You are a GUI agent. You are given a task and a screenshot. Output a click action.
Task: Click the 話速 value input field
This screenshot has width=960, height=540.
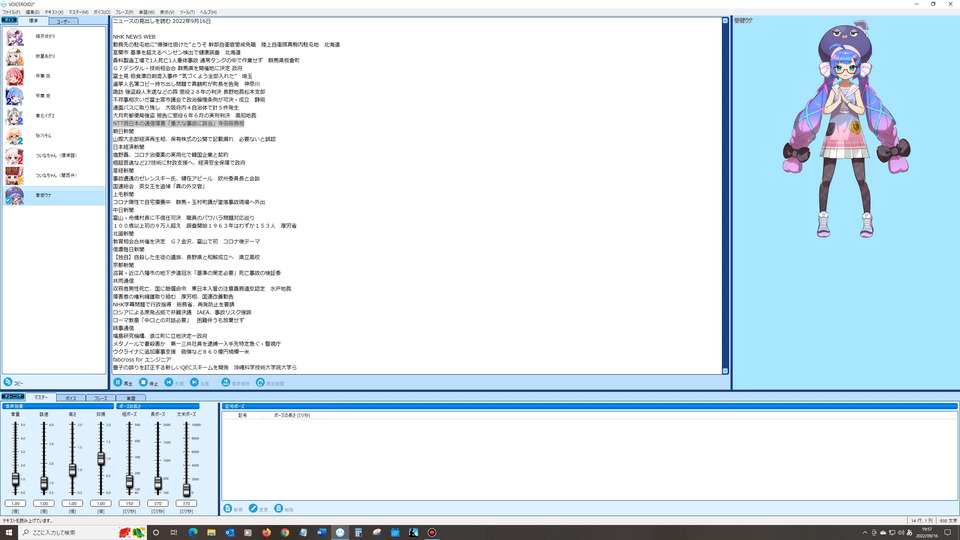[44, 503]
